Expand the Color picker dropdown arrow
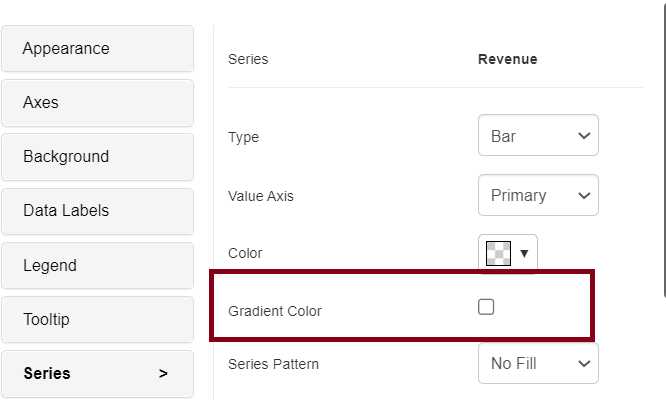 [x=524, y=254]
